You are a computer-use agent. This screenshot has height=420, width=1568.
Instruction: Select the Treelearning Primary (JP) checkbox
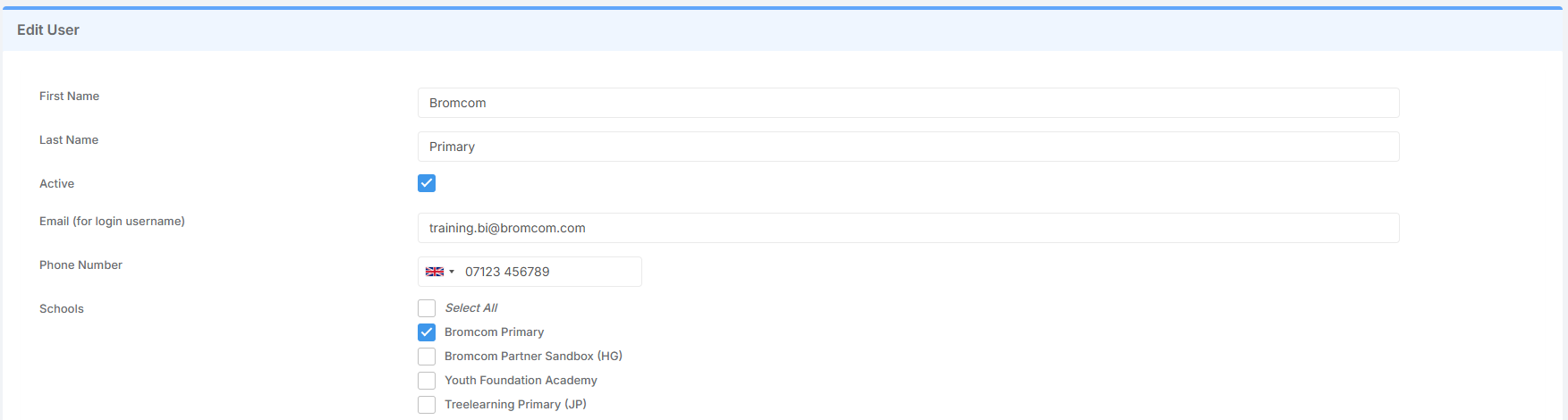click(427, 405)
